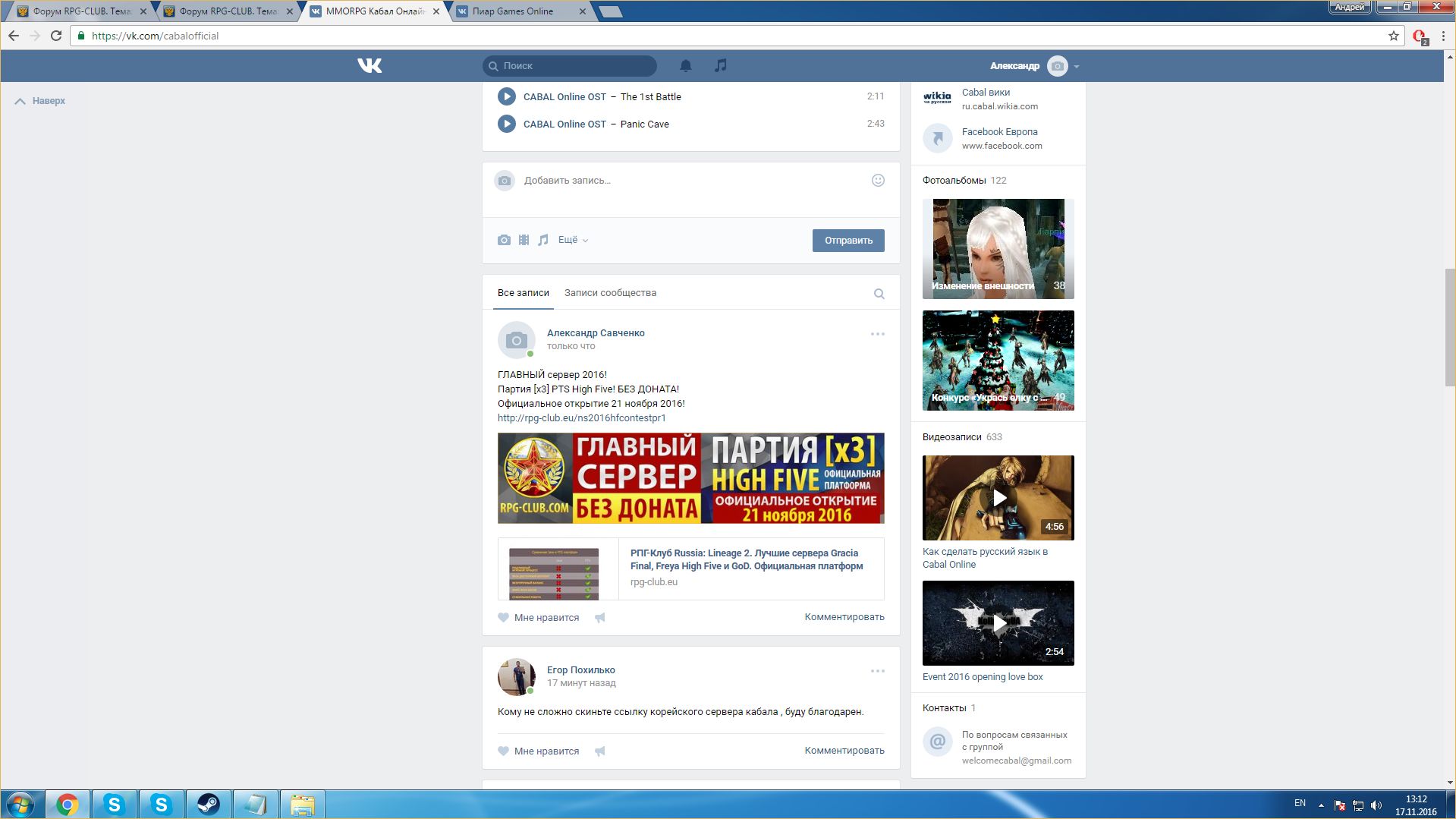
Task: Attach a photo with the camera icon
Action: point(504,240)
